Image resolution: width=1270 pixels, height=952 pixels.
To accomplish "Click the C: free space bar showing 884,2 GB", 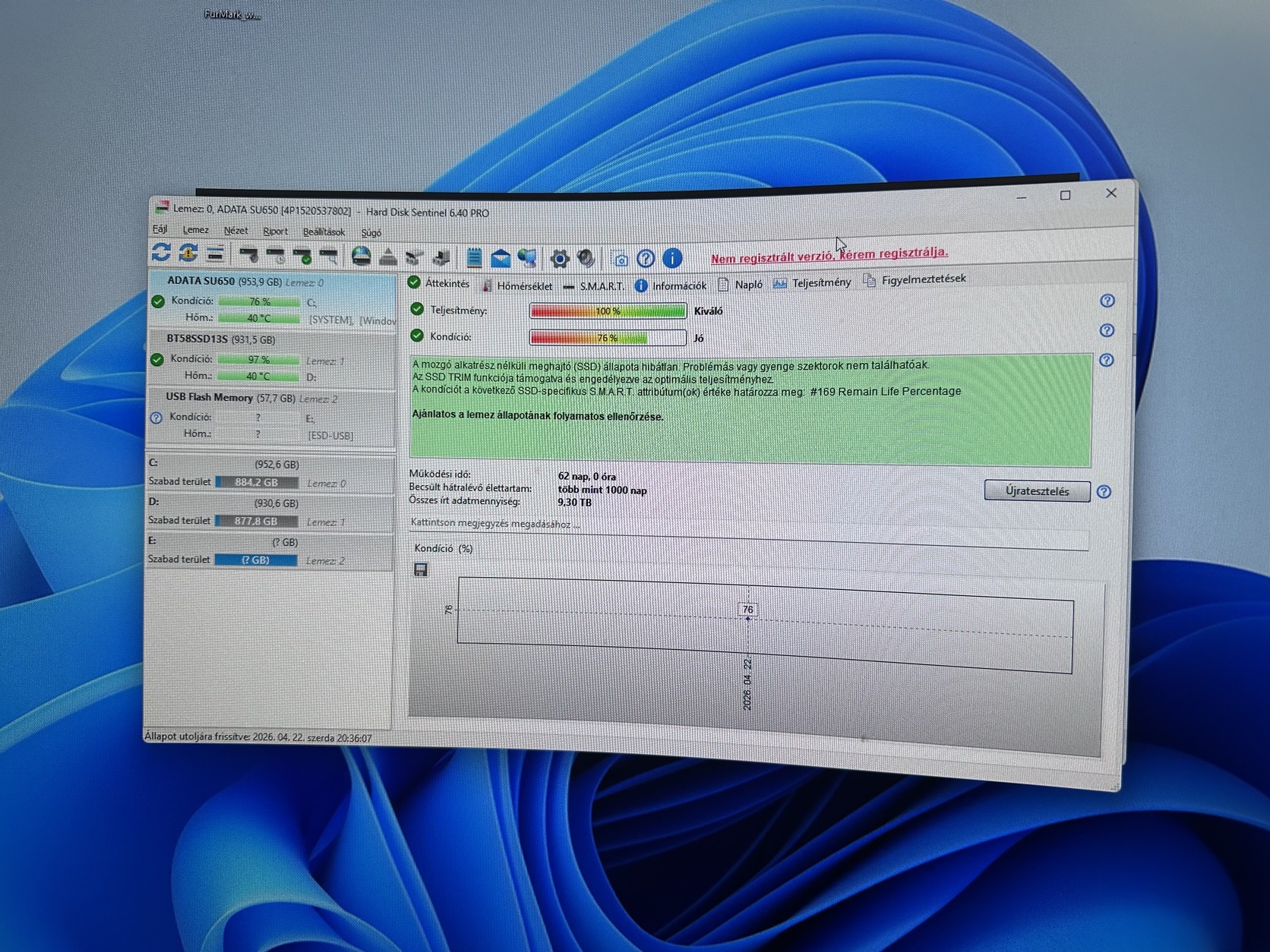I will click(x=256, y=482).
